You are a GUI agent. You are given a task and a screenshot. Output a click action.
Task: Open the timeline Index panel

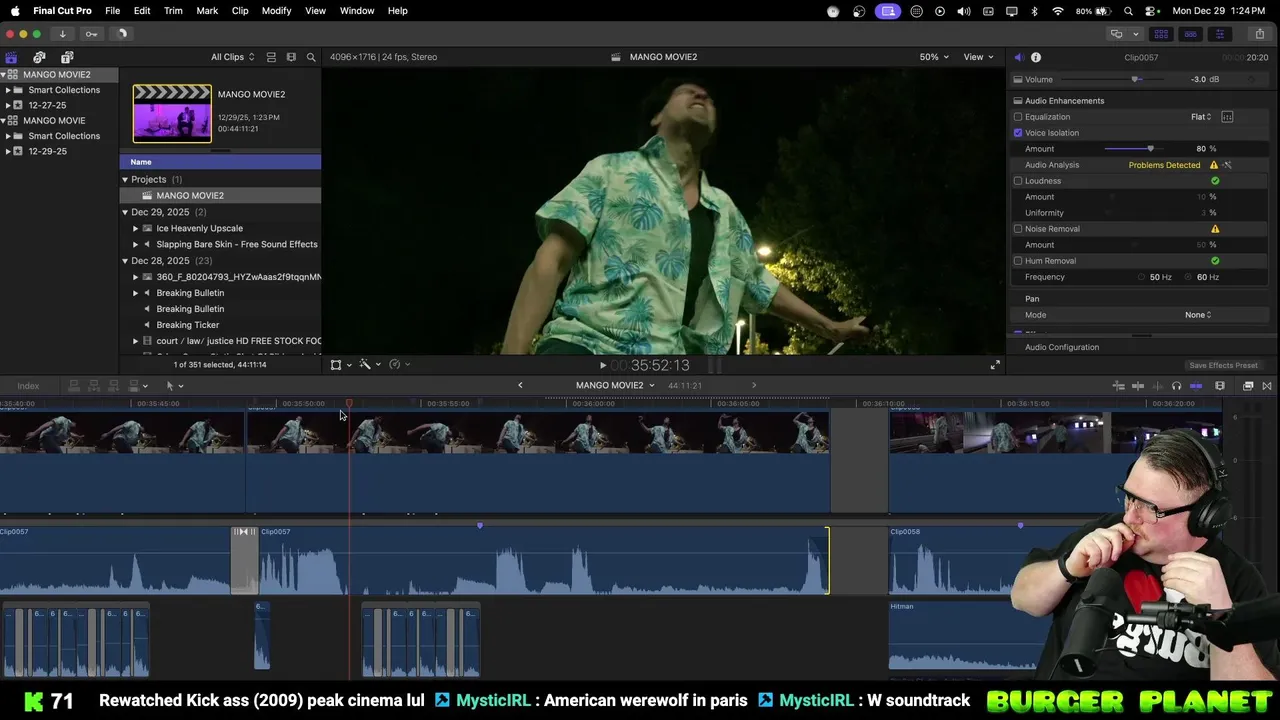(28, 386)
